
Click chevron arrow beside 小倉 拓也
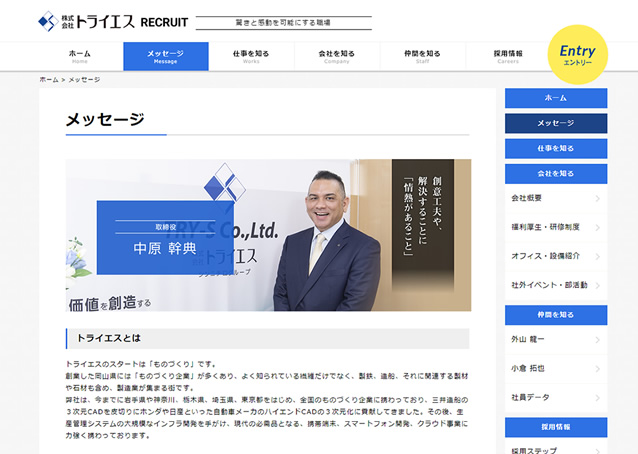597,369
